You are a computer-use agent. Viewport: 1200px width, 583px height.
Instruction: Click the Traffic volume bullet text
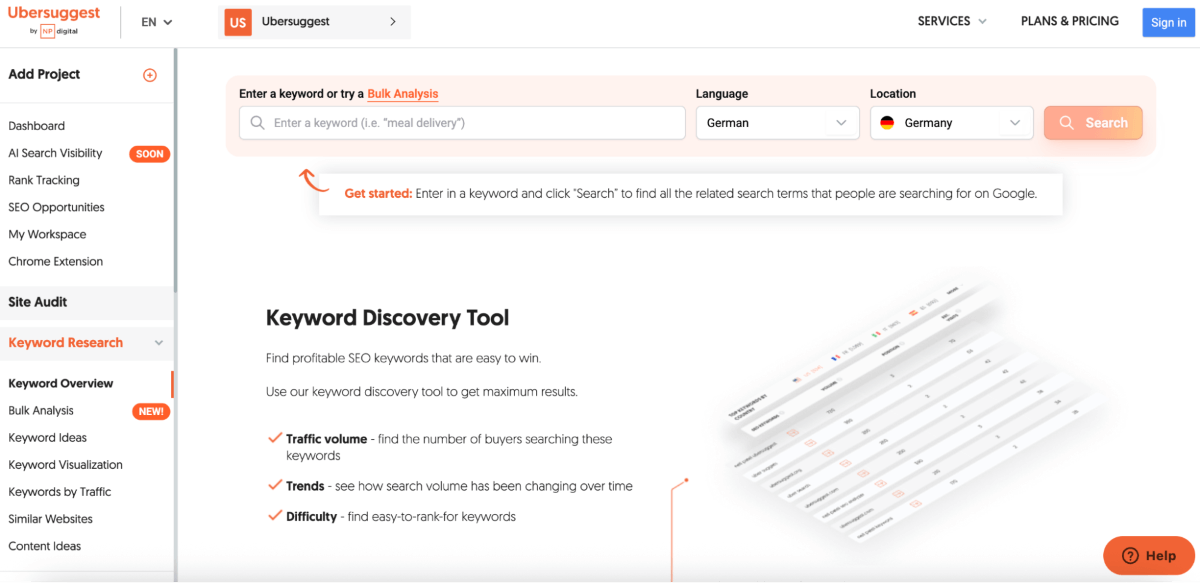[449, 447]
